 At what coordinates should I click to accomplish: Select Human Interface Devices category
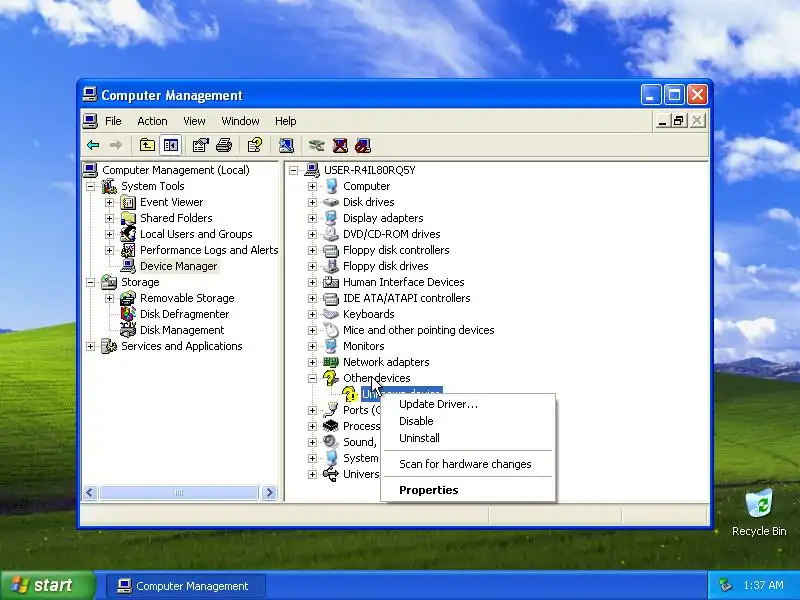(x=404, y=282)
